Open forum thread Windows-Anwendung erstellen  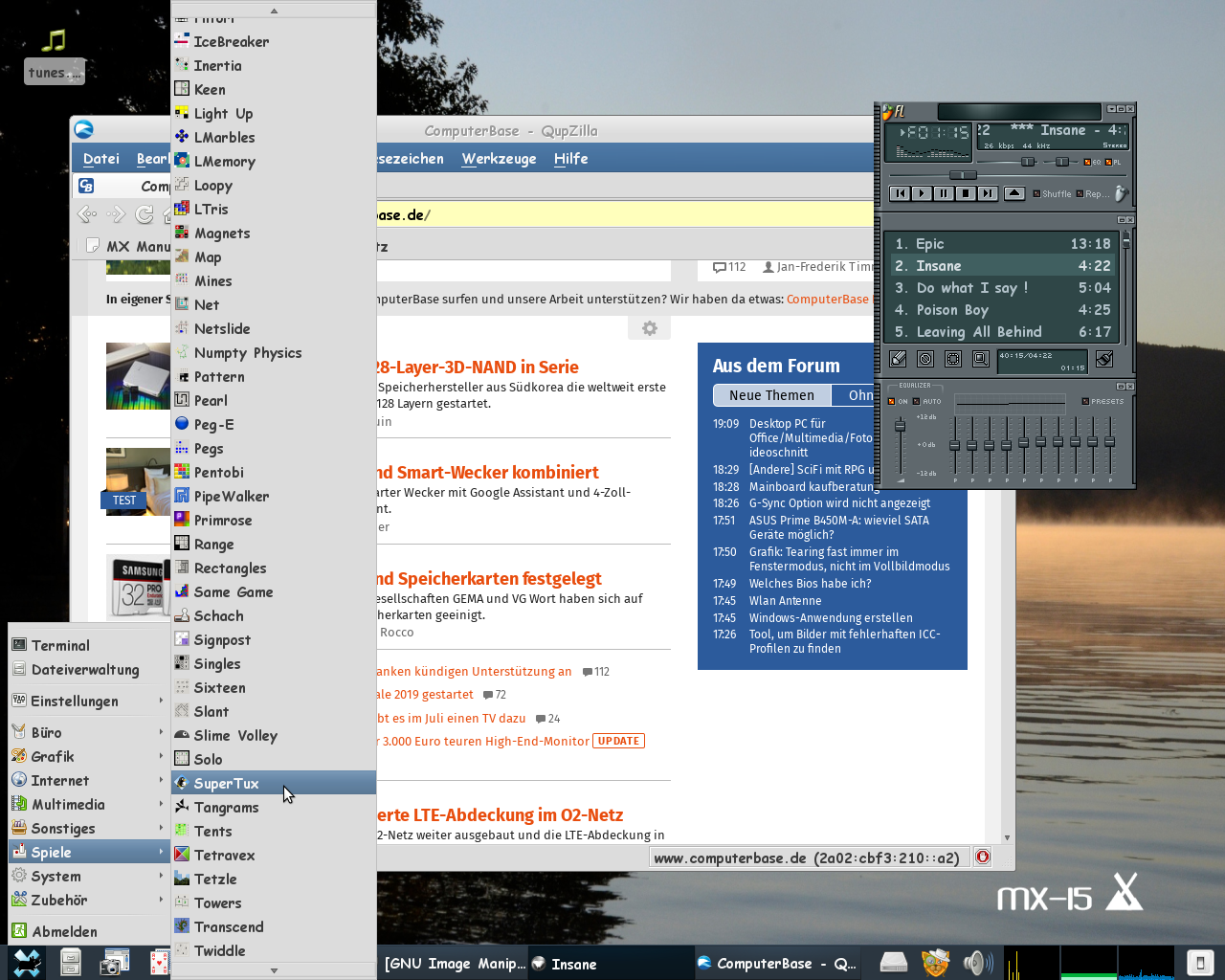click(831, 618)
